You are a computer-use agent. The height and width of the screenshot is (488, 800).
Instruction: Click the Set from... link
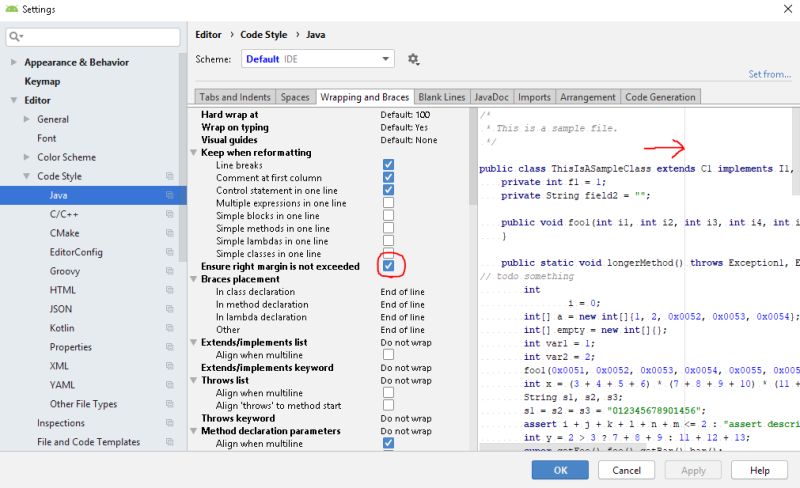tap(769, 75)
